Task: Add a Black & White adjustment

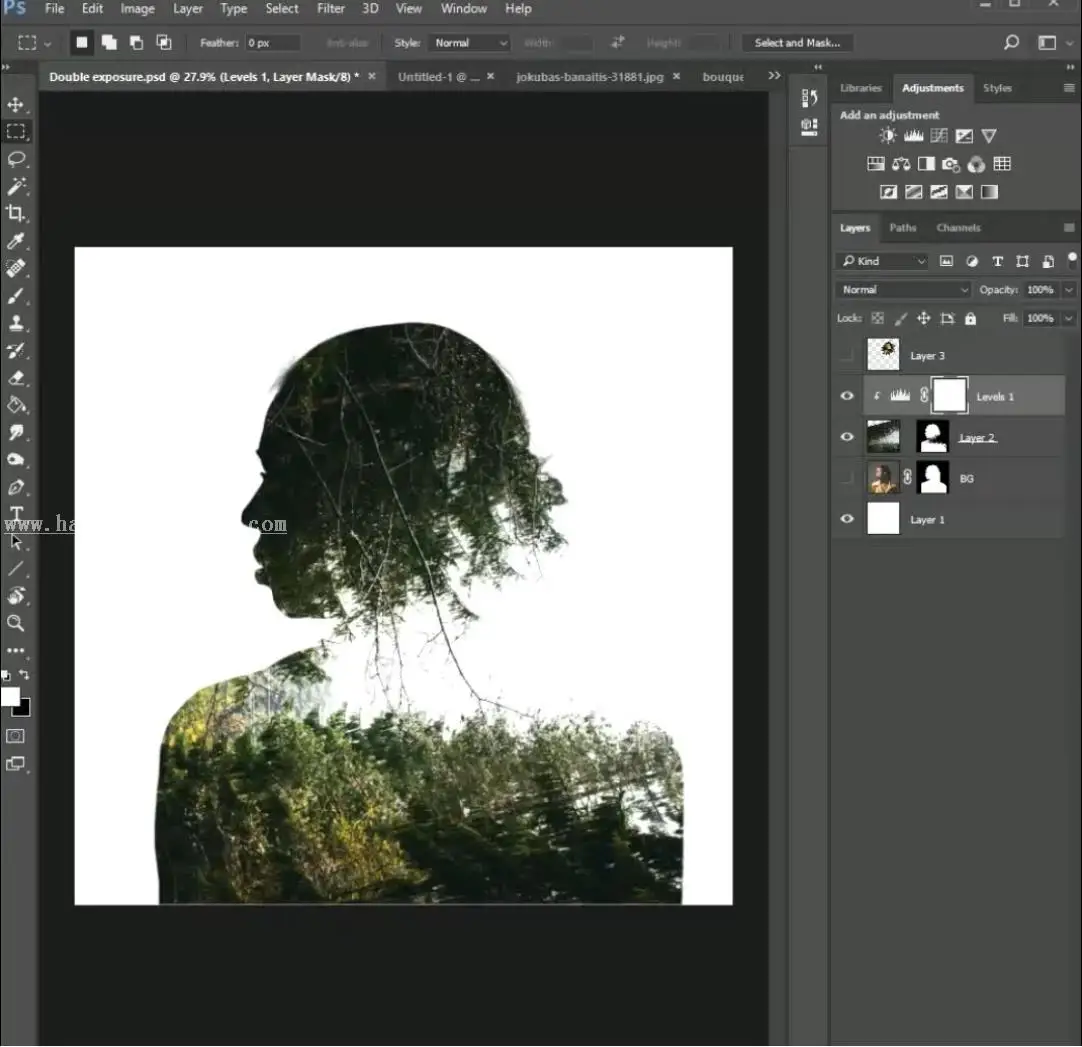Action: click(926, 164)
